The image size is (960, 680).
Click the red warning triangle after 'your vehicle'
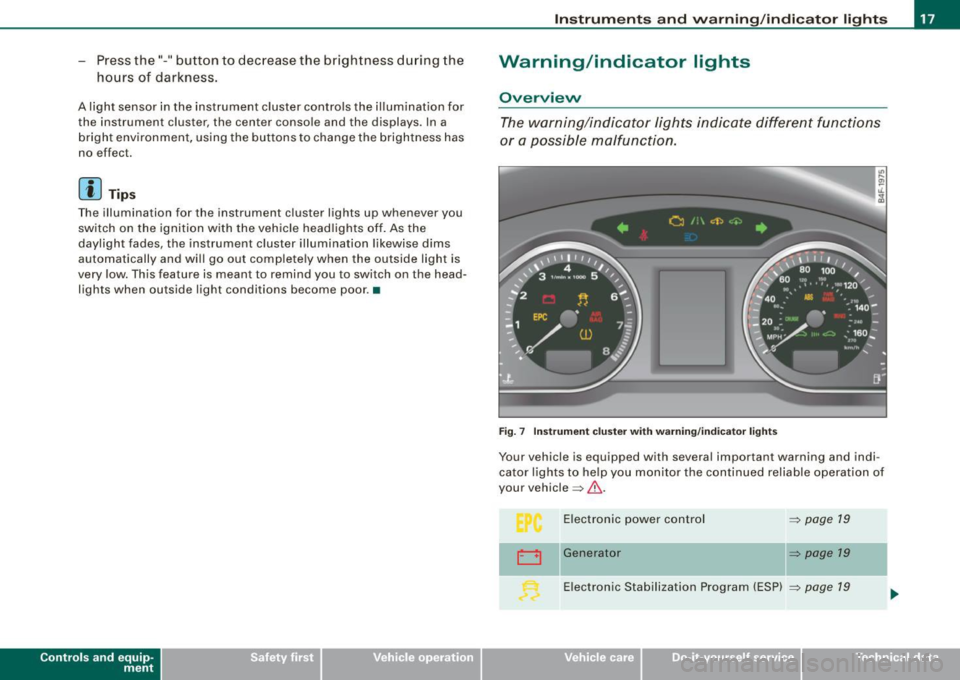click(x=594, y=488)
